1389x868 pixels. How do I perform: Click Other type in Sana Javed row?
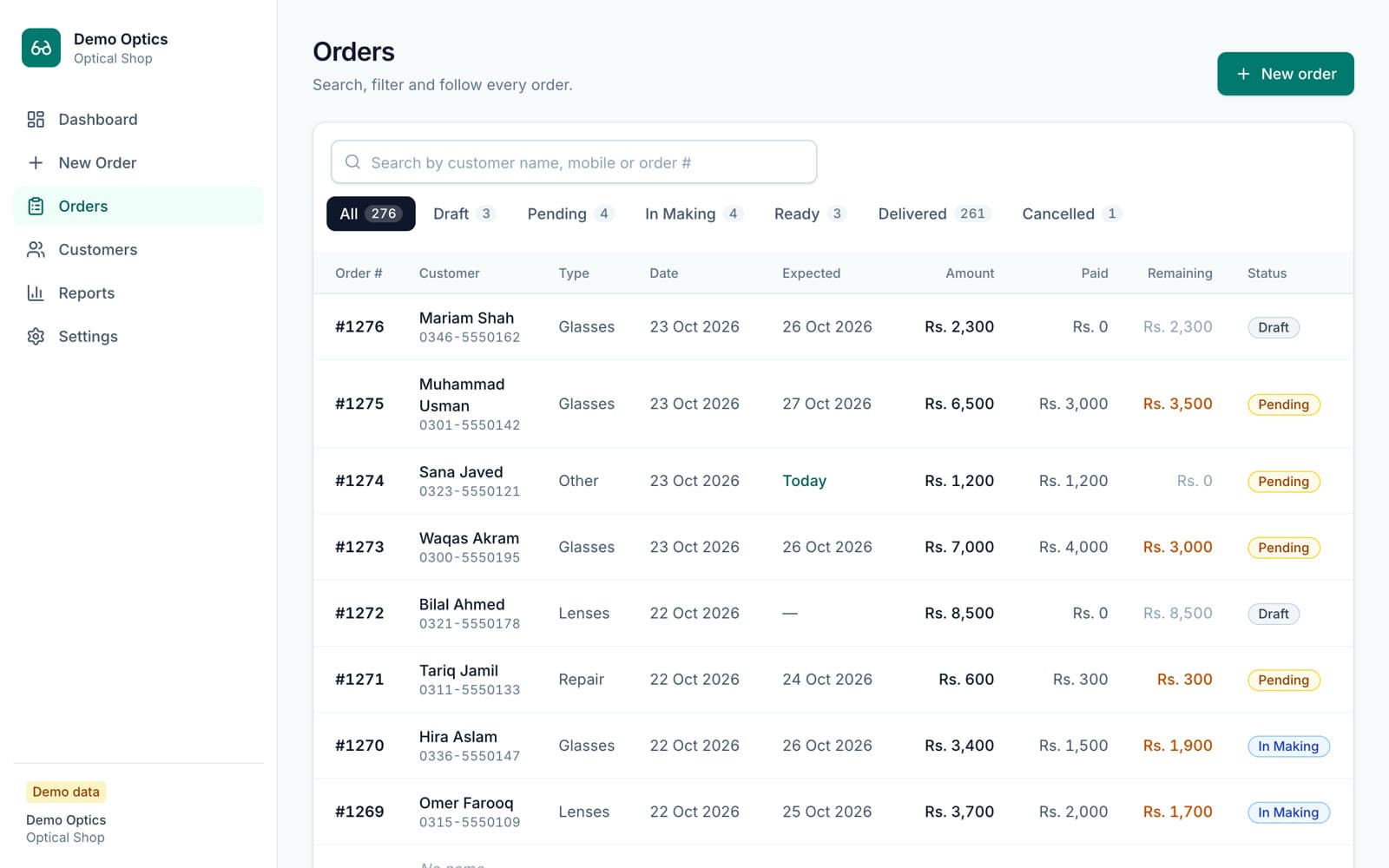click(x=578, y=481)
